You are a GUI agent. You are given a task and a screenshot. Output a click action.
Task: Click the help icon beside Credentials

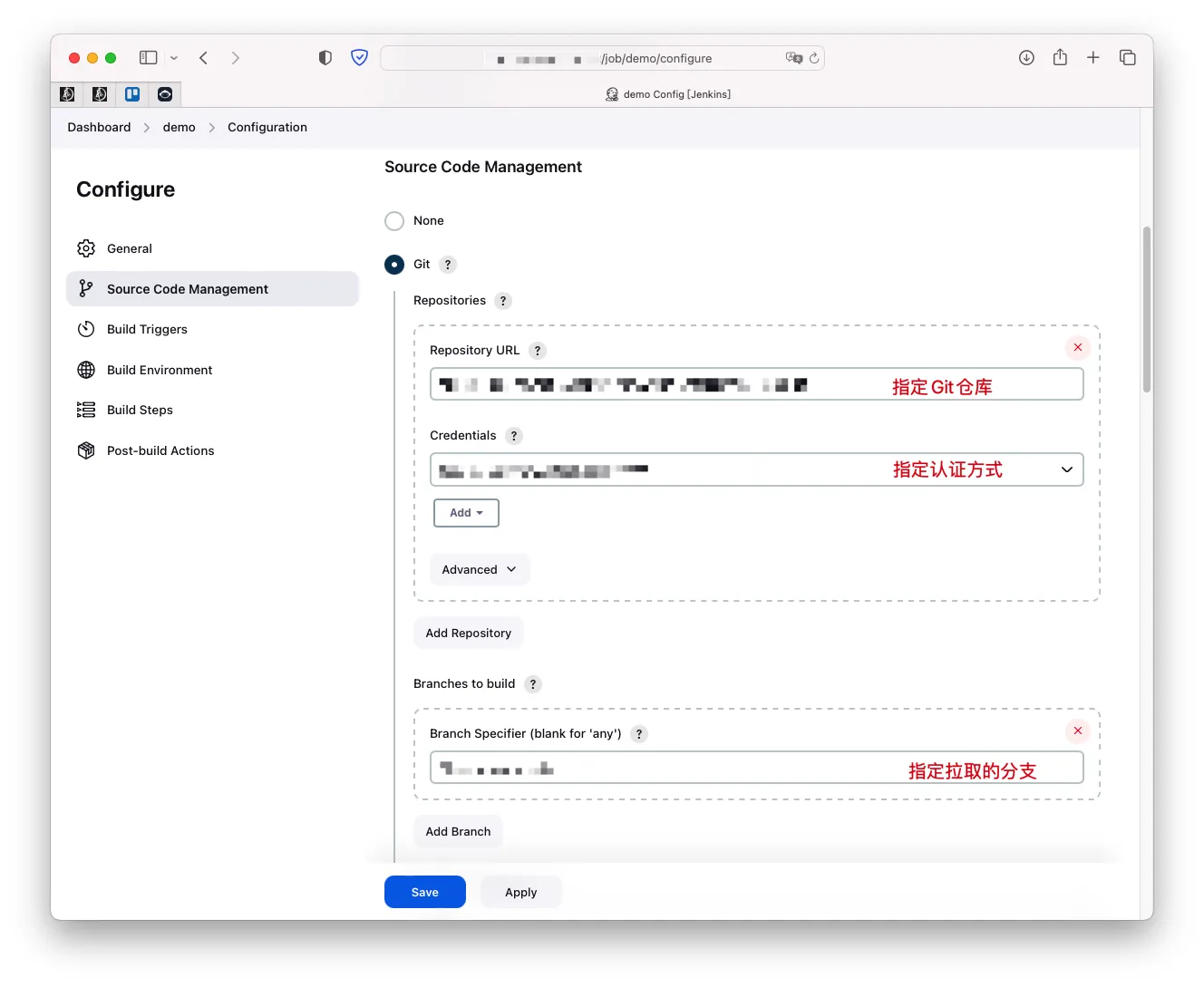[514, 436]
